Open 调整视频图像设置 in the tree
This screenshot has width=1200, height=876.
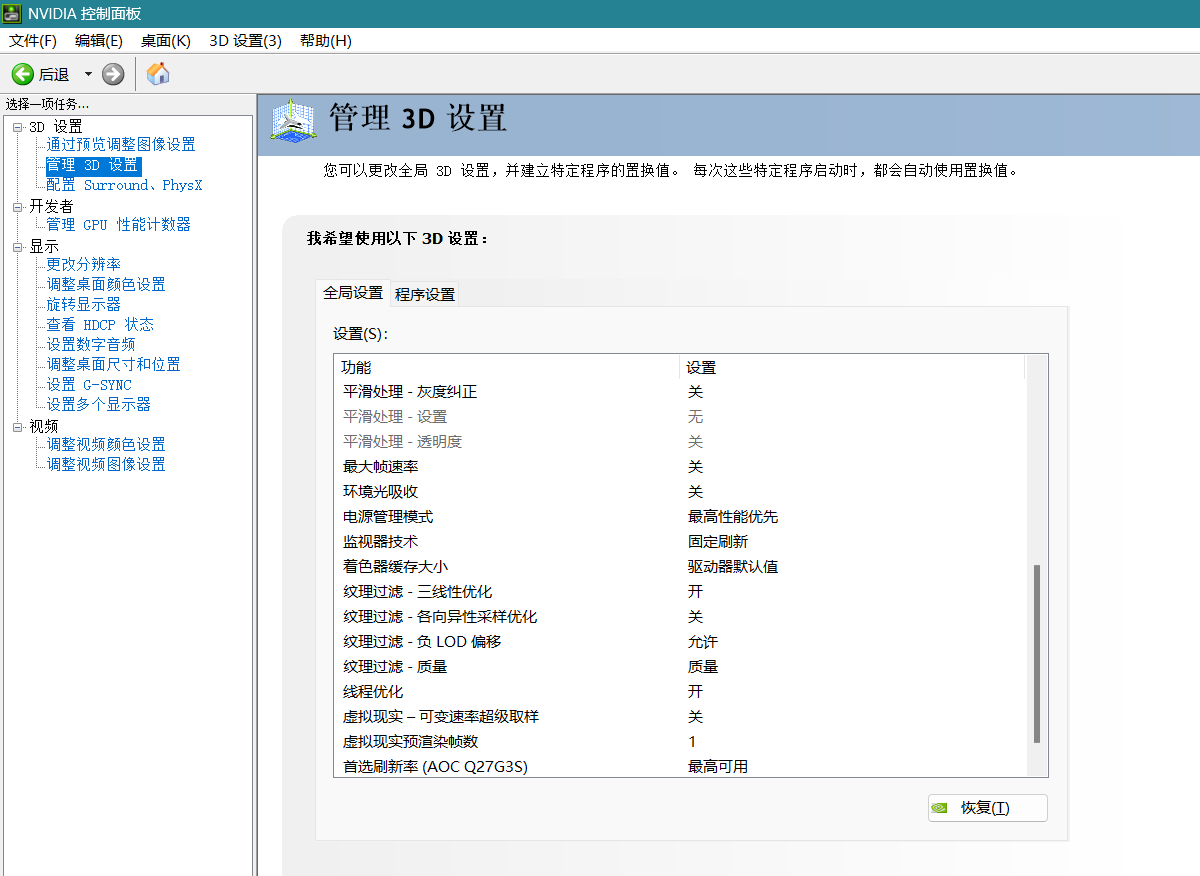point(106,465)
